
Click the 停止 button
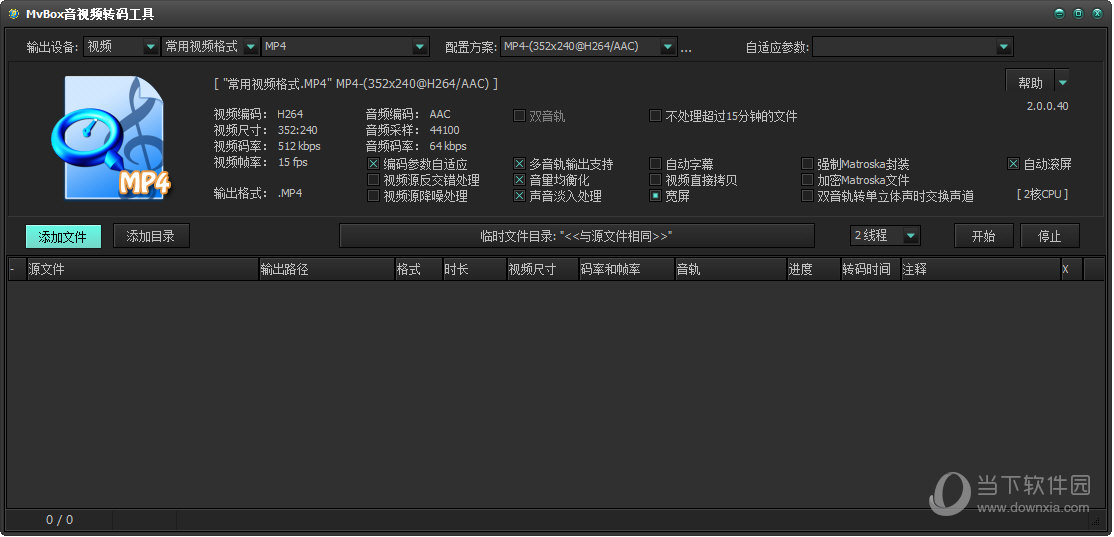1050,237
